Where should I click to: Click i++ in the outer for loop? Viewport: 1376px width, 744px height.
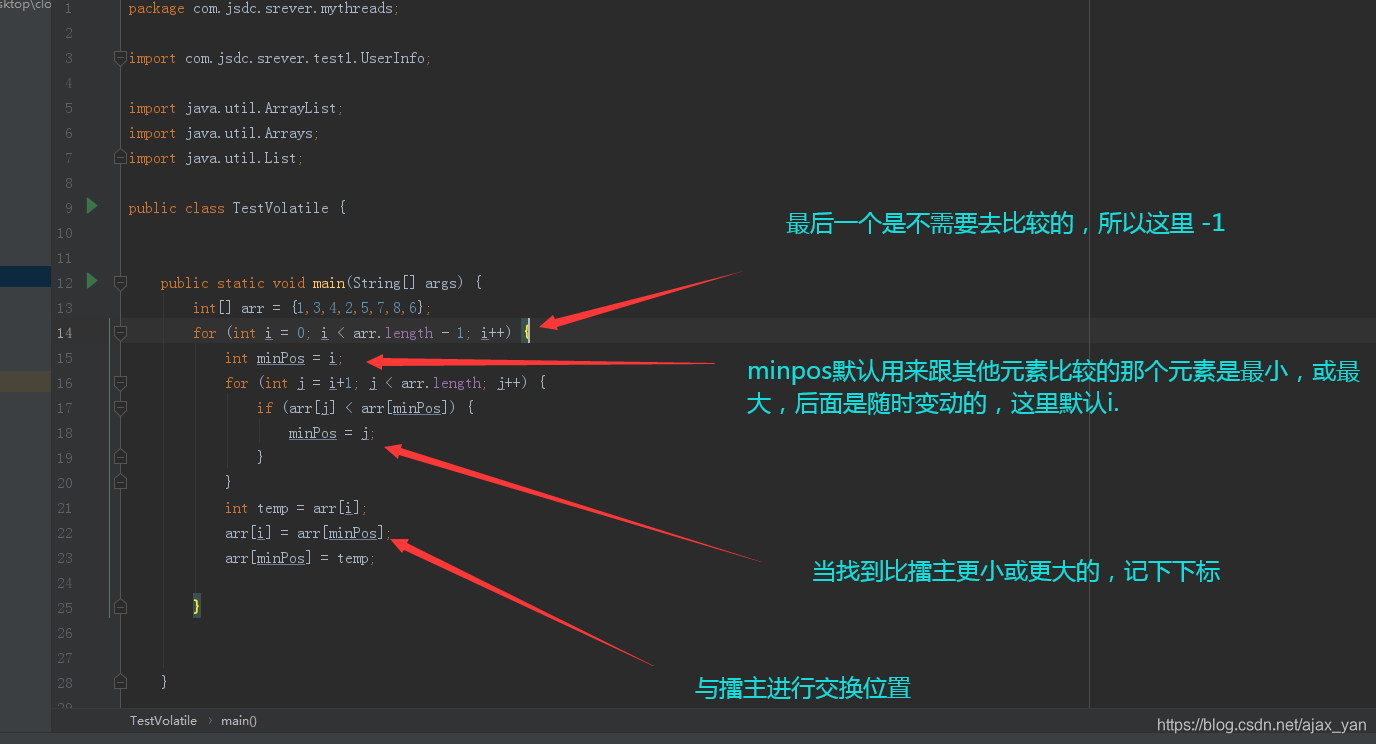click(x=493, y=333)
